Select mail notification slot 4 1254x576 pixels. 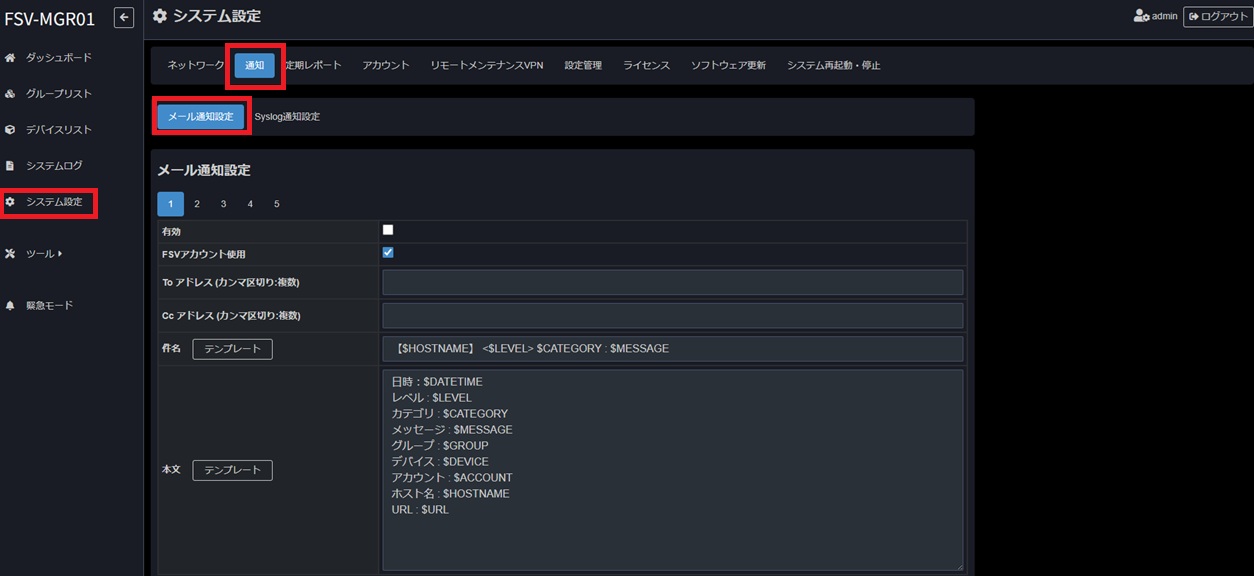[x=250, y=204]
